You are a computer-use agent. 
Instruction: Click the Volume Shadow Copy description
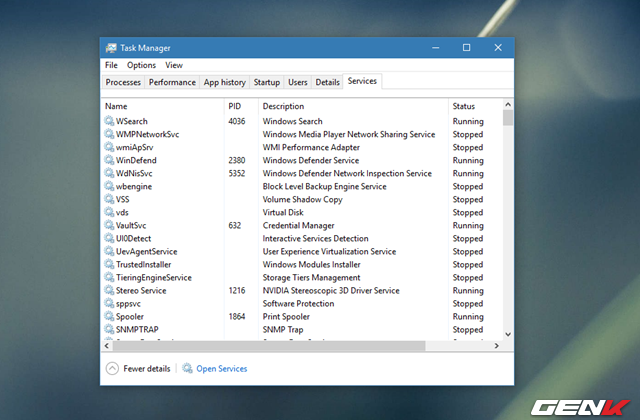302,200
